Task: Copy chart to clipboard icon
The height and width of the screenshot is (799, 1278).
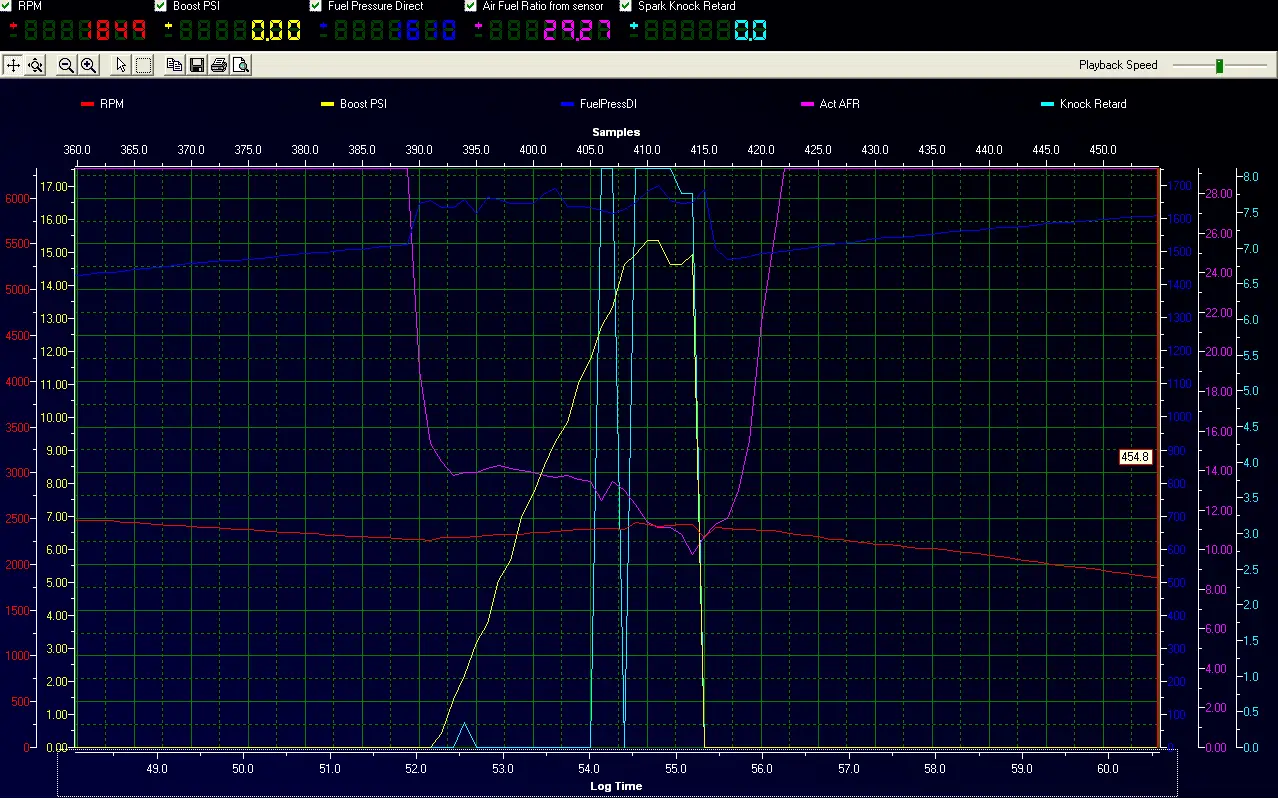Action: pos(175,65)
